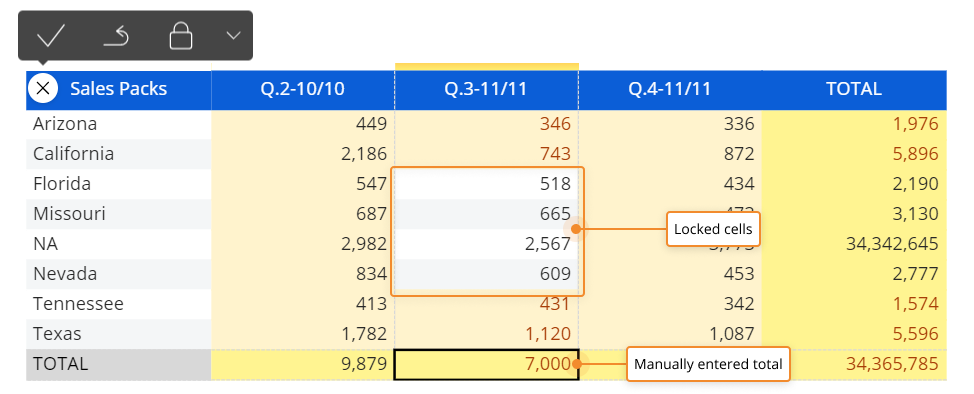The width and height of the screenshot is (974, 394).
Task: Select California Q.2 cell with 2,186
Action: point(303,154)
